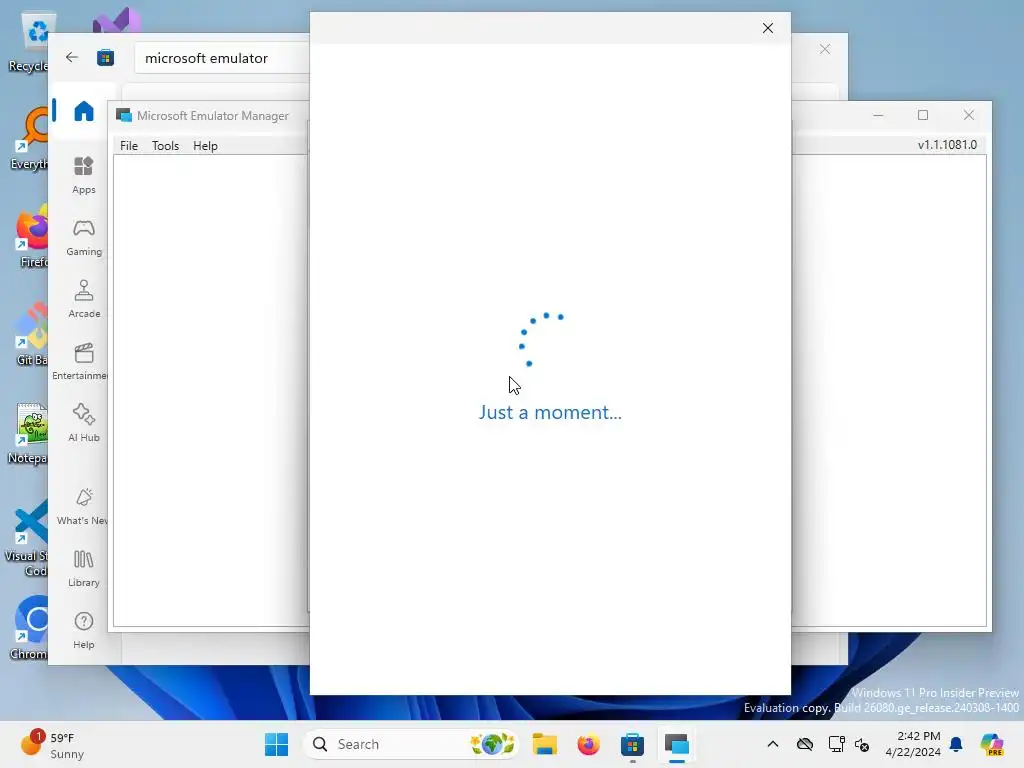Click the Emulator Manager title bar icon

pos(124,116)
